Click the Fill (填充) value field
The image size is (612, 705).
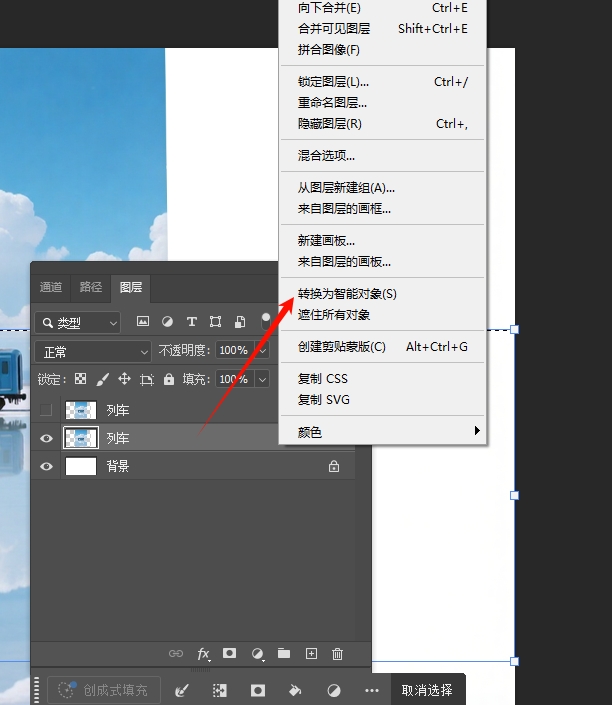click(x=234, y=379)
